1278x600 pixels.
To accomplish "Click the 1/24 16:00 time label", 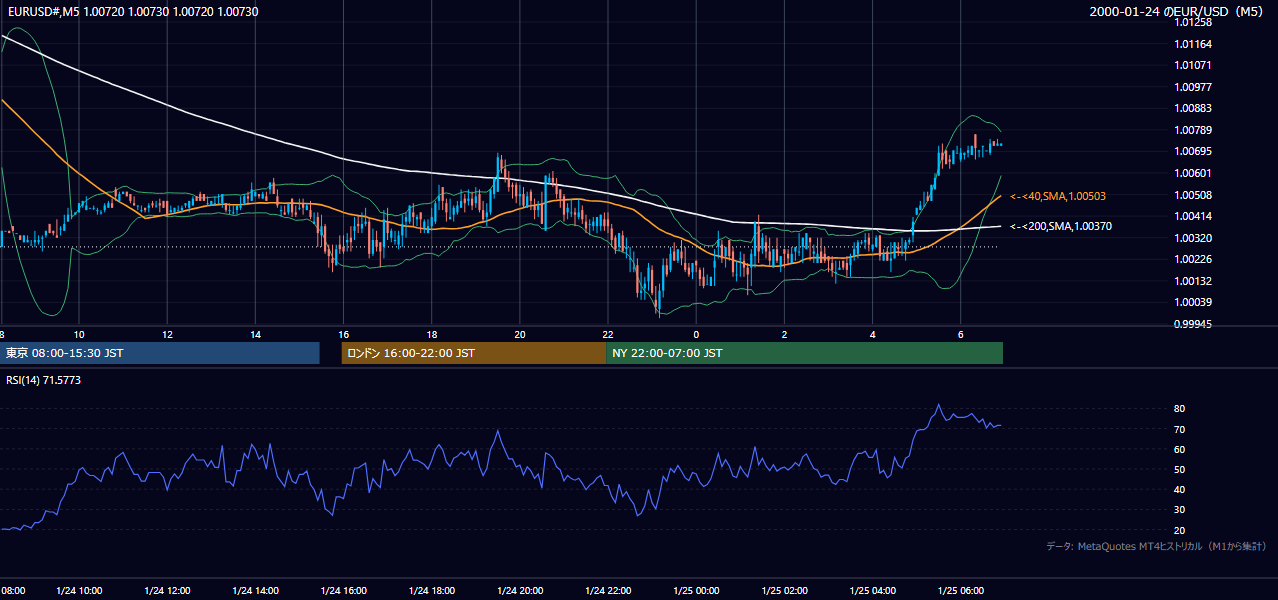I will [x=343, y=590].
